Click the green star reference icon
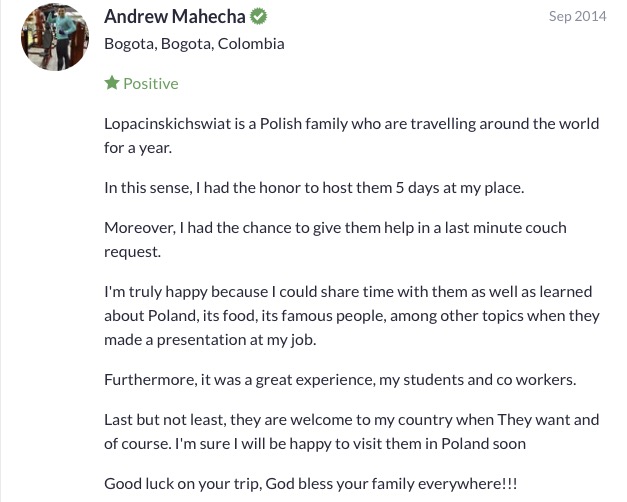This screenshot has height=502, width=627. (112, 83)
